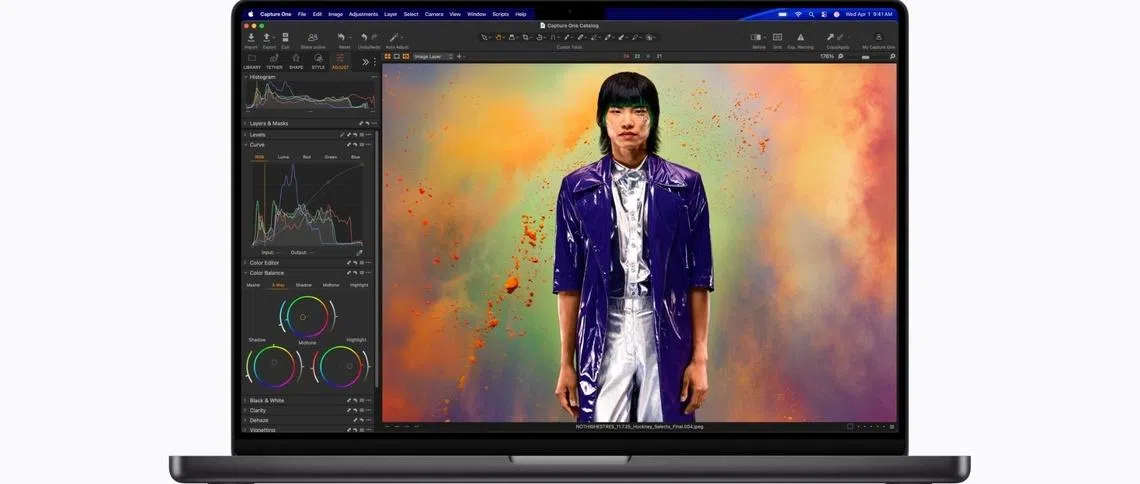This screenshot has height=484, width=1140.
Task: Expand the tool tabs overflow chevrons
Action: (x=365, y=62)
